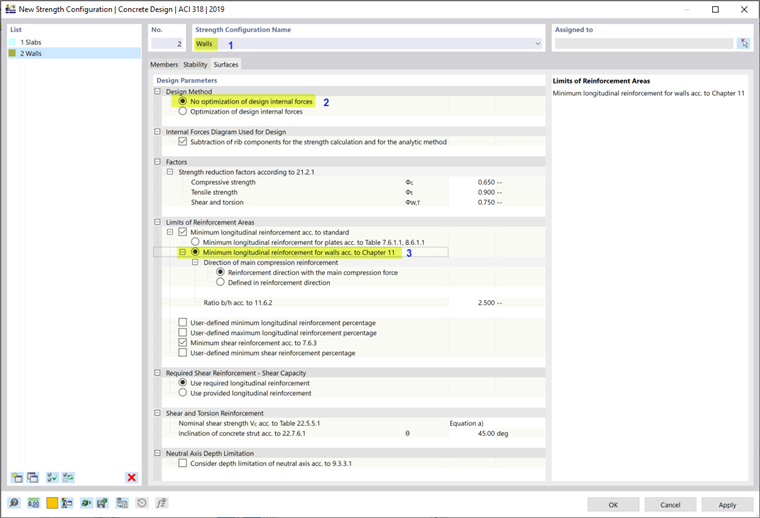Click the configuration No. field

167,44
